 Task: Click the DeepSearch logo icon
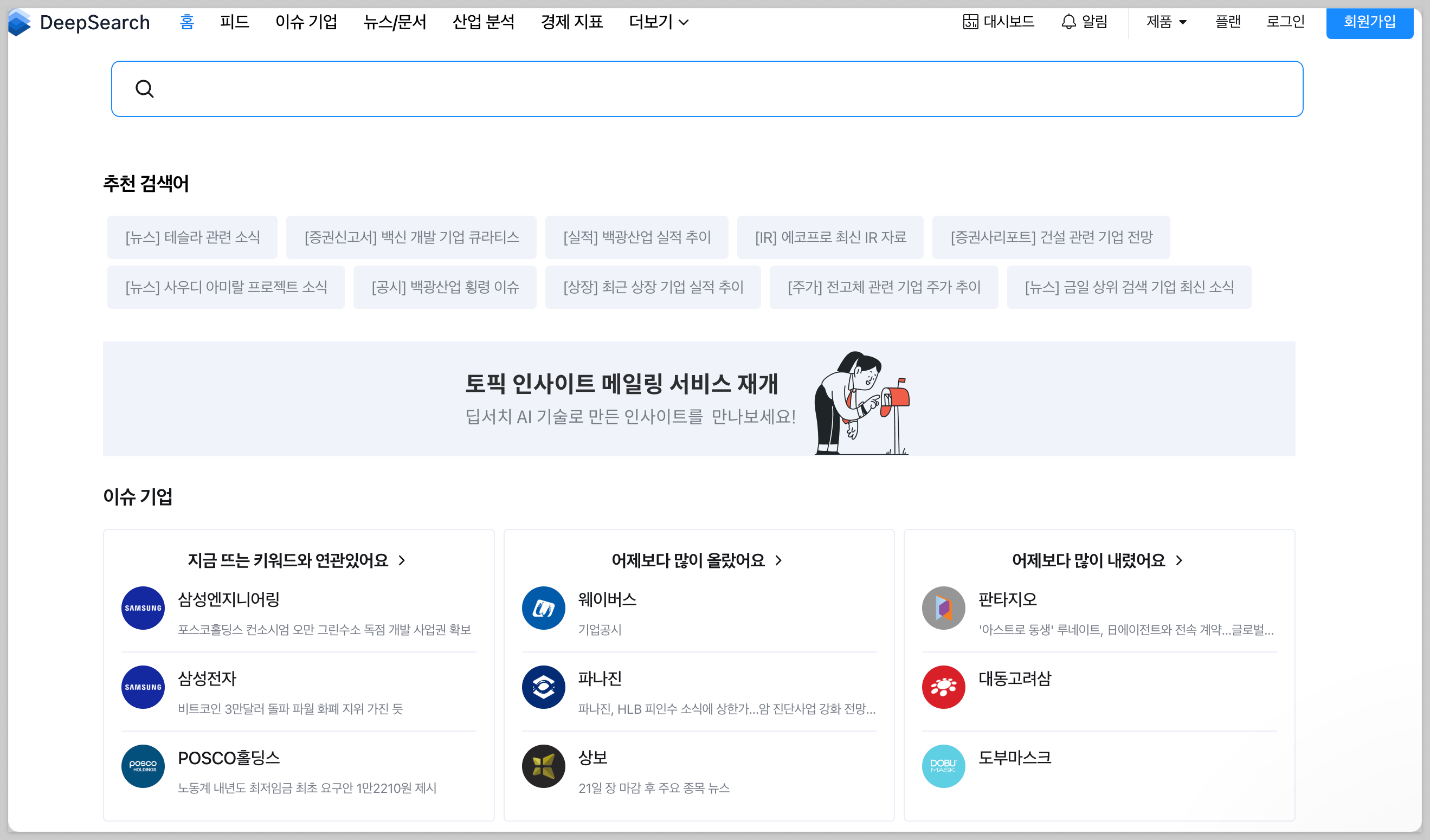point(20,23)
